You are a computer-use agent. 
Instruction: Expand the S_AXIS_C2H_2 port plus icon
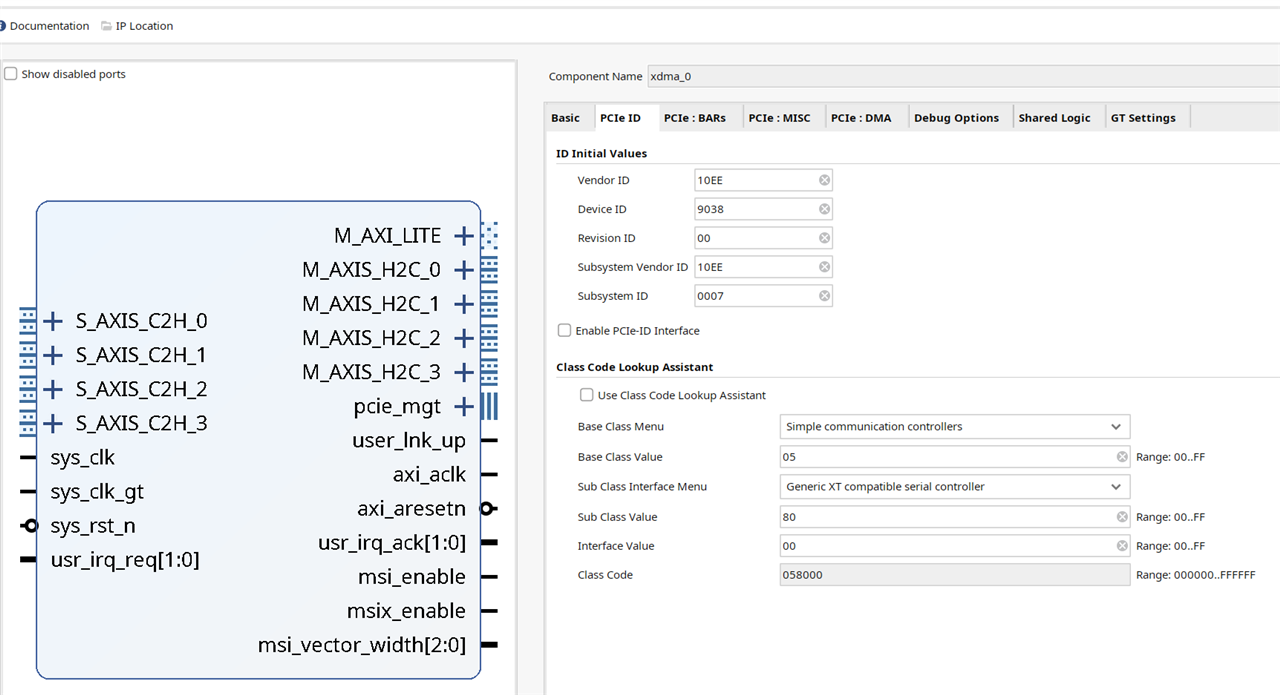(x=54, y=389)
